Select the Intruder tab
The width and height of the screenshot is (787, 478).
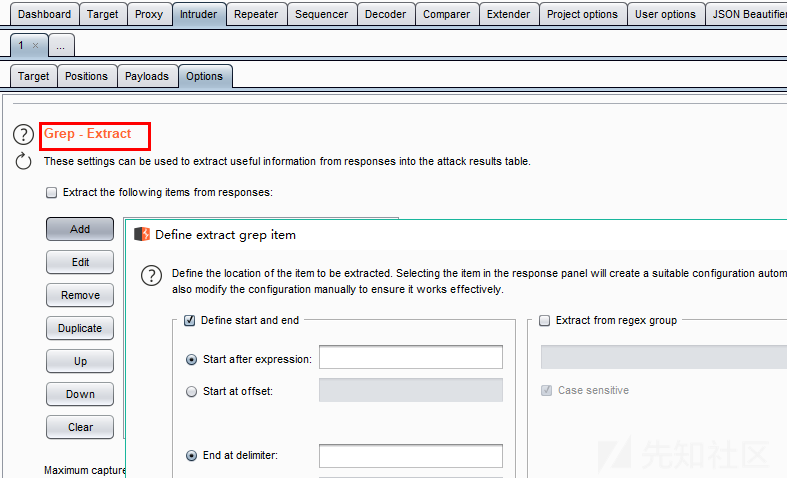199,14
